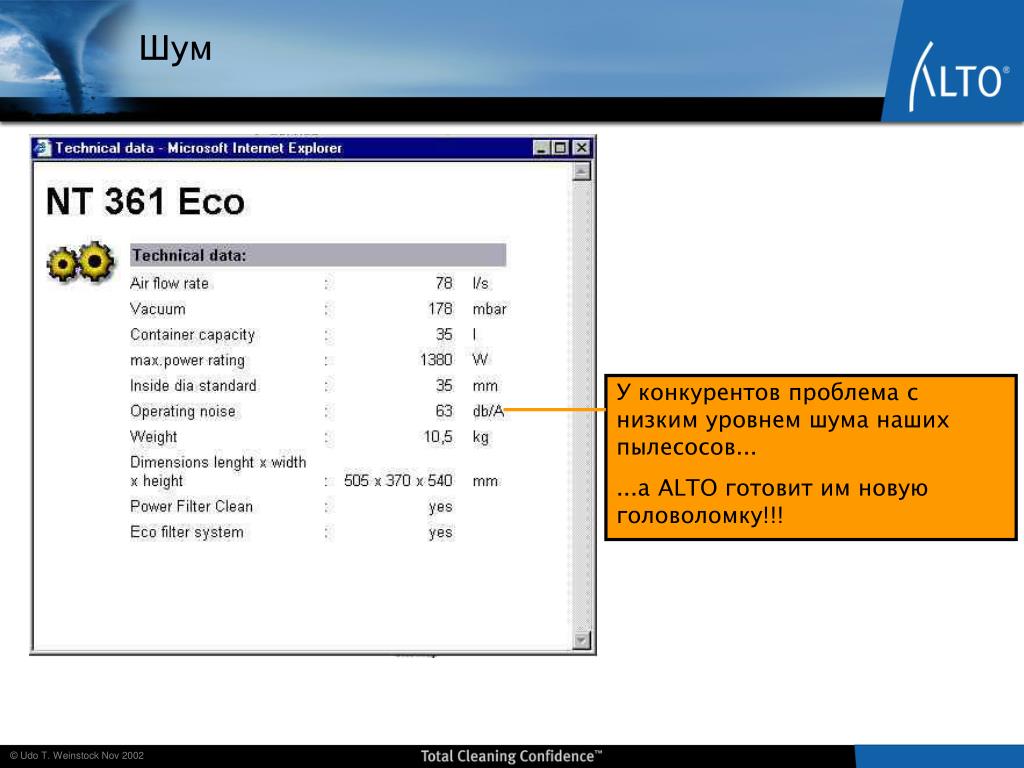Screen dimensions: 1024x768
Task: Click the 'mbar' unit
Action: 489,309
